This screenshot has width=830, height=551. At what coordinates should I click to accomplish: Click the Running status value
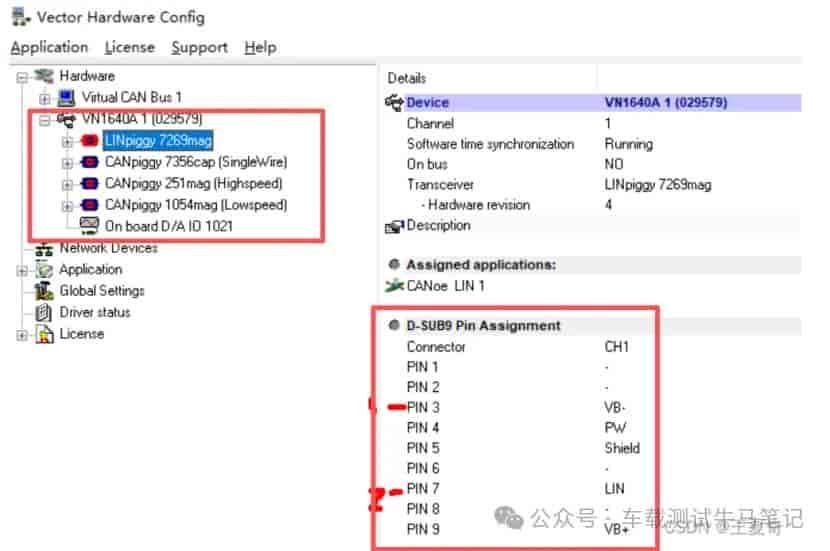point(629,144)
